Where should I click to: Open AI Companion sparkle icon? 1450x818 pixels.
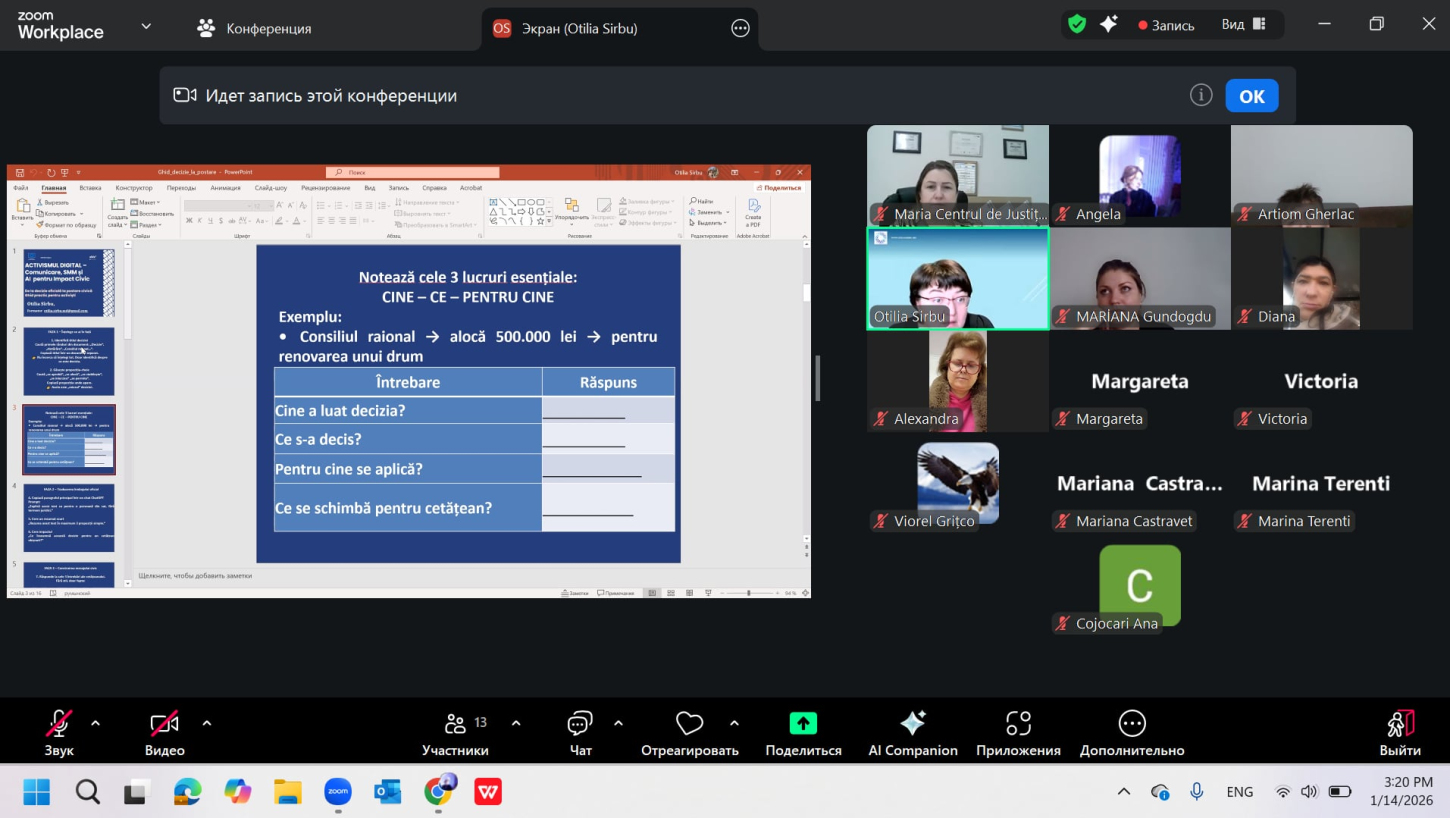912,724
